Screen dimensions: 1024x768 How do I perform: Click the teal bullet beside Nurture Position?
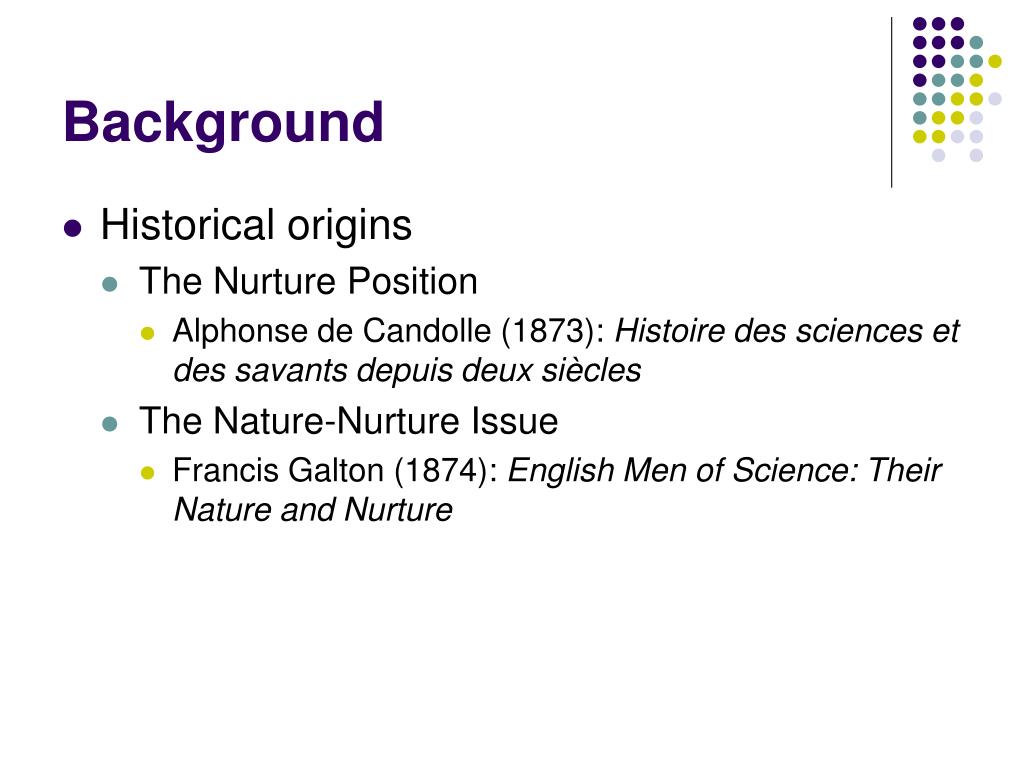click(x=110, y=285)
